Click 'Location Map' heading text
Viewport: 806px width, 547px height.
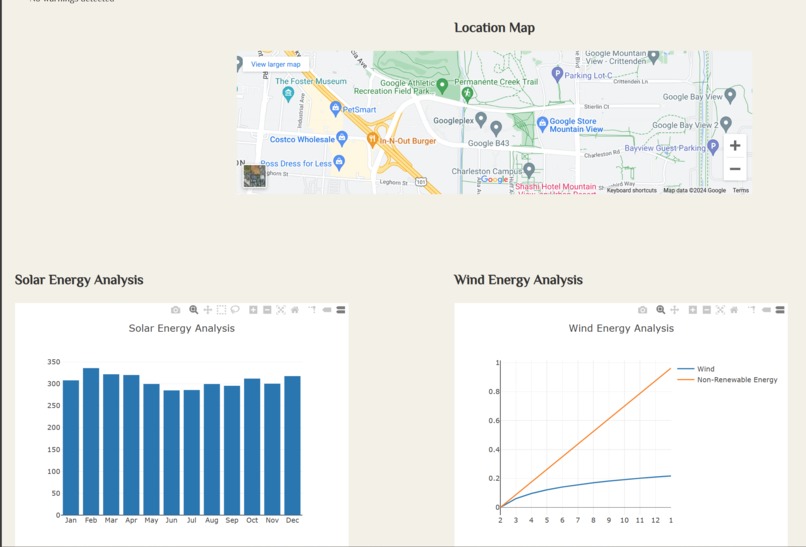pyautogui.click(x=494, y=28)
